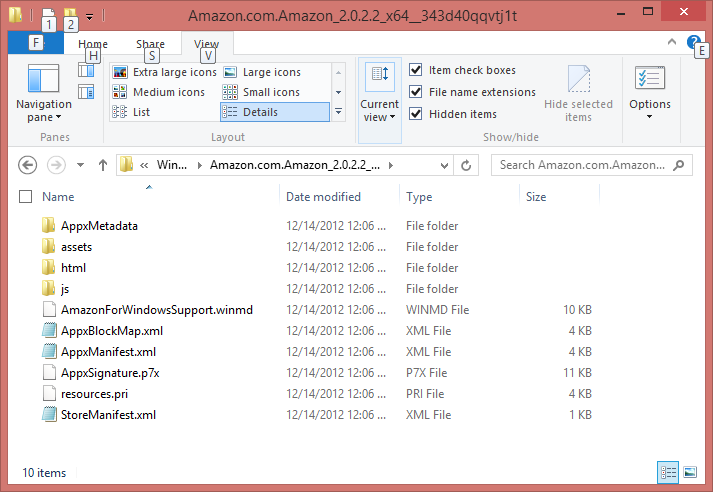
Task: Click Properties in the Quick Access toolbar
Action: 49,14
